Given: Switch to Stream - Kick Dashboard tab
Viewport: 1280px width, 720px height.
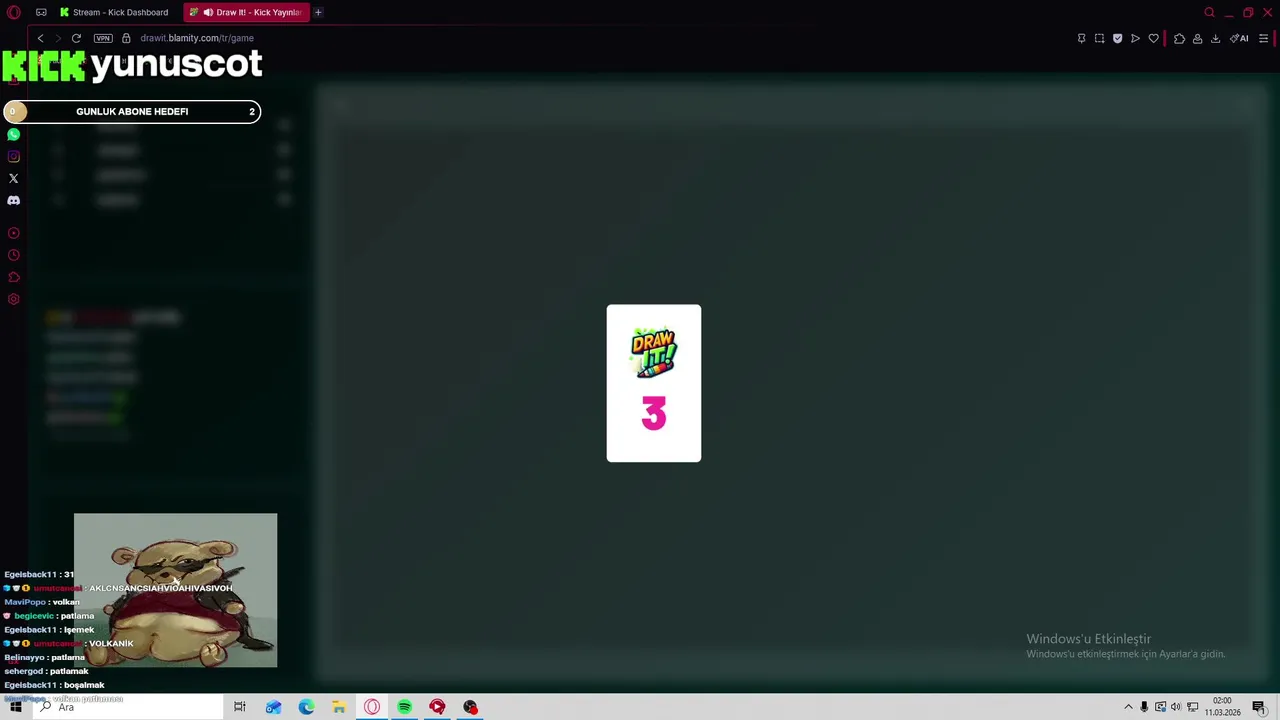Looking at the screenshot, I should point(113,12).
